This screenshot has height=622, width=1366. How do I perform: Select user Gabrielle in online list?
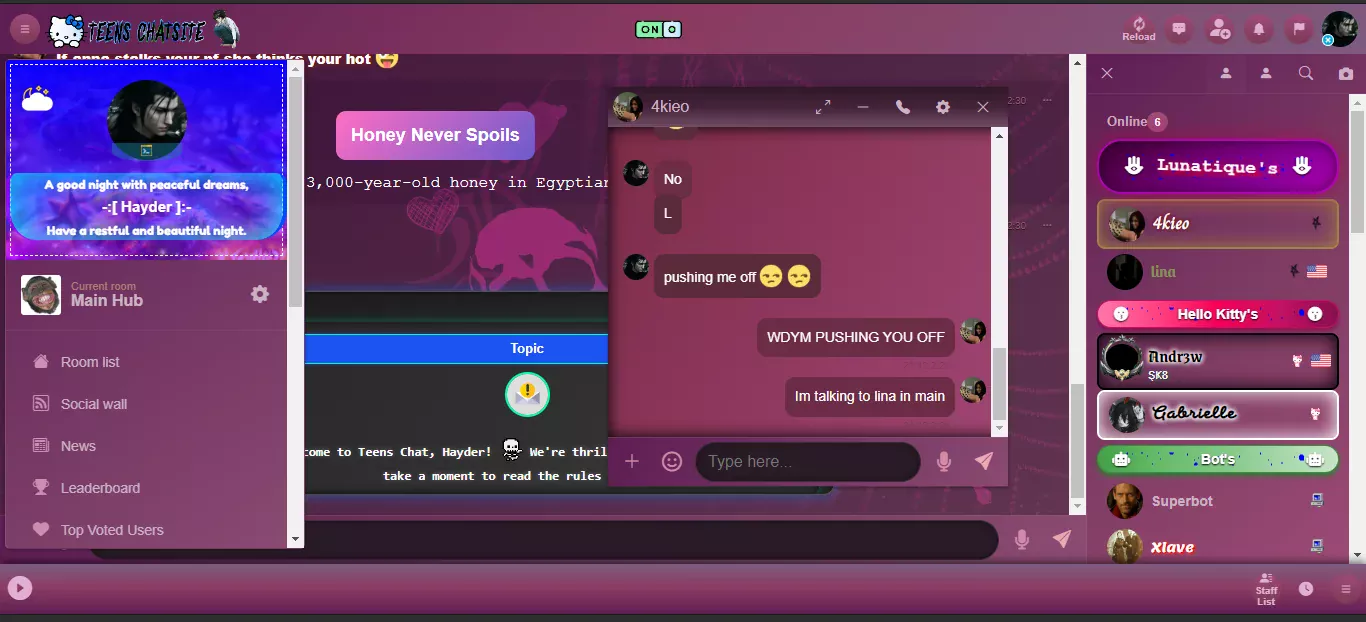pyautogui.click(x=1218, y=414)
